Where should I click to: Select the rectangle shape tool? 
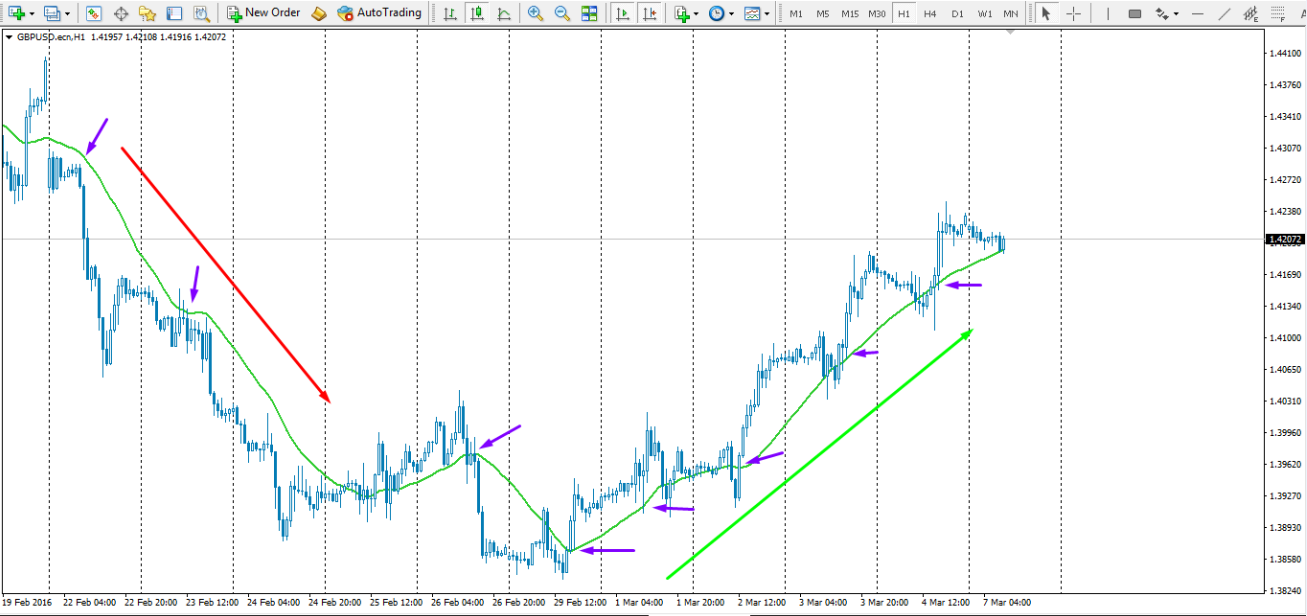pyautogui.click(x=1135, y=13)
